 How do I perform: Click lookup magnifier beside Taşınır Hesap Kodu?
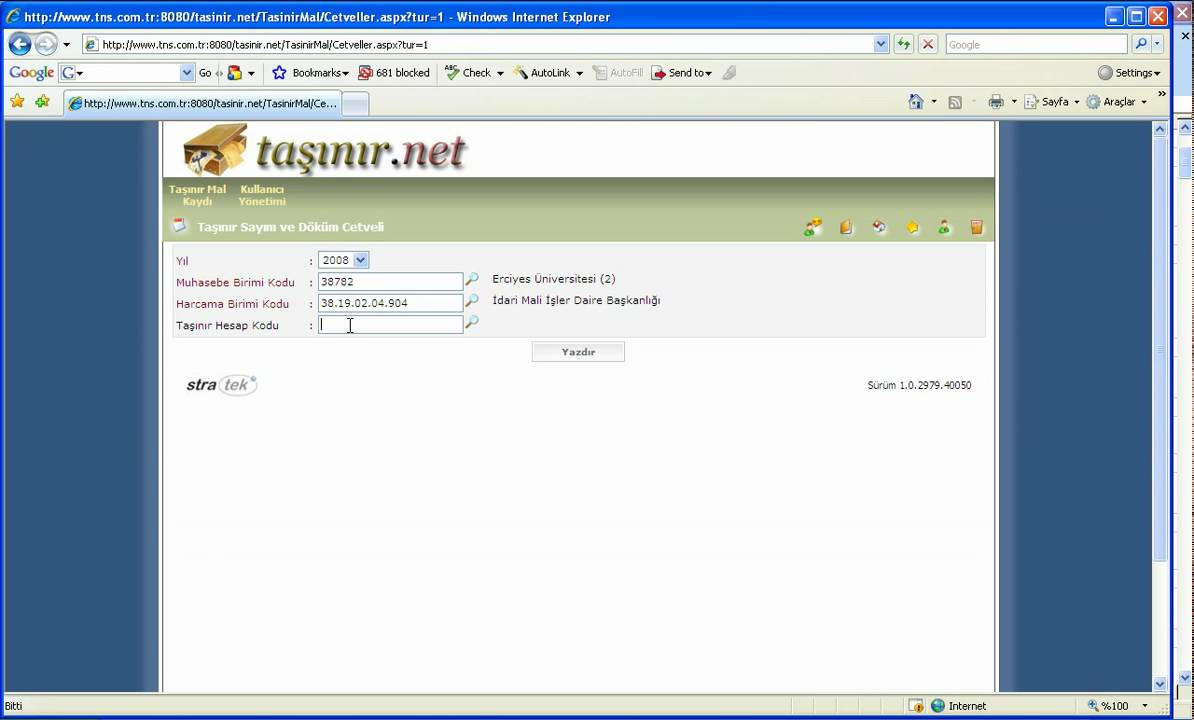click(x=472, y=323)
